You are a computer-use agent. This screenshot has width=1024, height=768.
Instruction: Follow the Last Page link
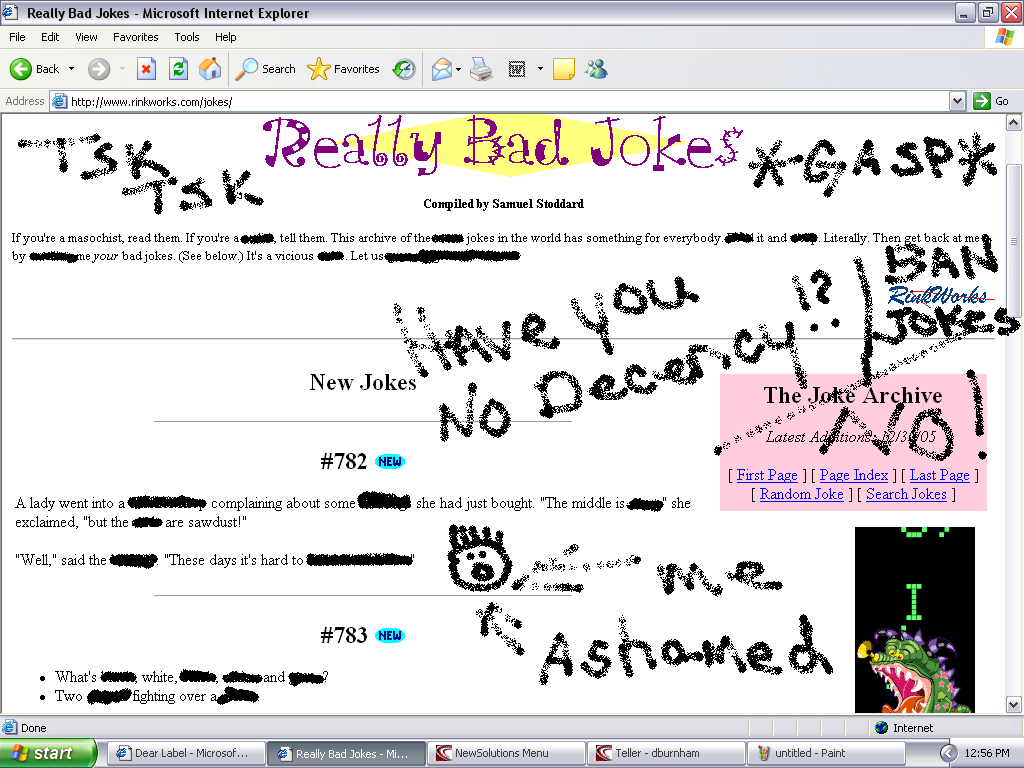tap(939, 475)
